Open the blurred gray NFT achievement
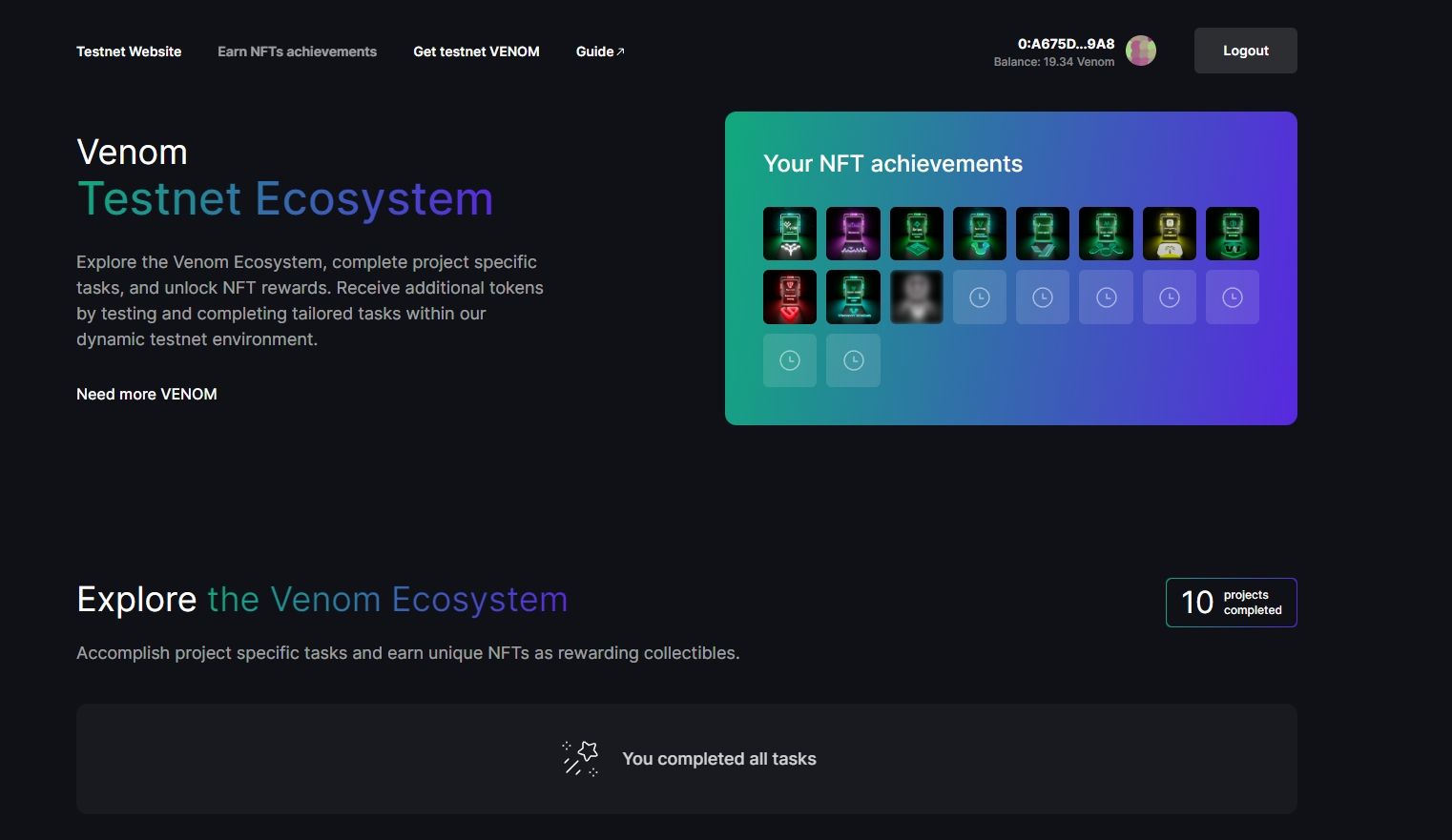The width and height of the screenshot is (1452, 840). click(917, 297)
